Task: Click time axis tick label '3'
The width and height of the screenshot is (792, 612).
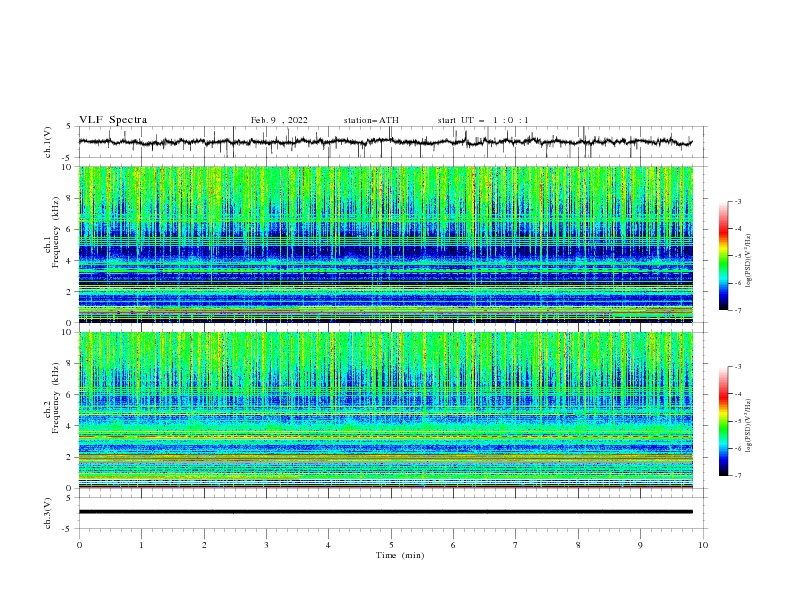Action: click(x=266, y=545)
